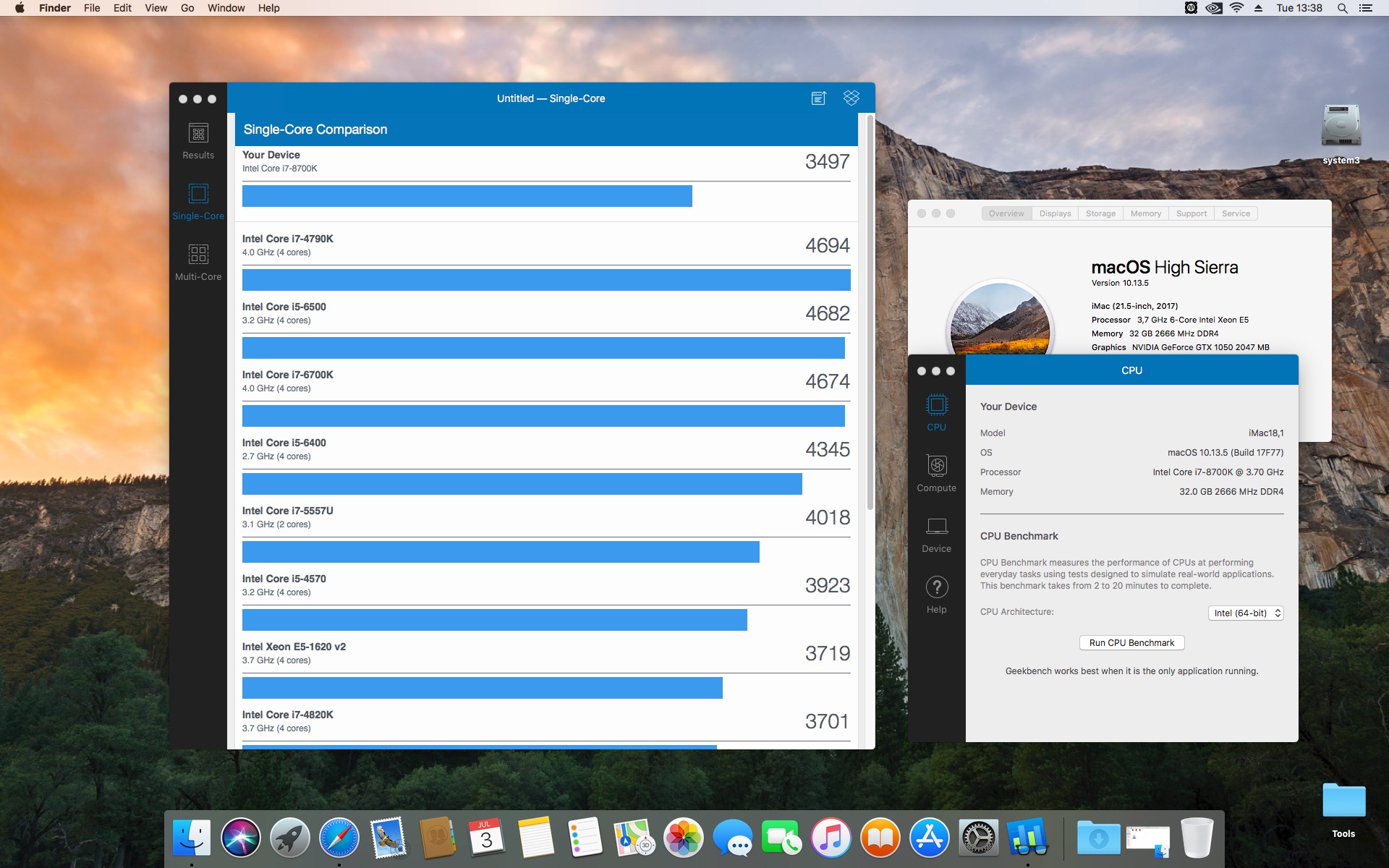
Task: Open the Results section in the Geekbench sidebar
Action: click(197, 141)
